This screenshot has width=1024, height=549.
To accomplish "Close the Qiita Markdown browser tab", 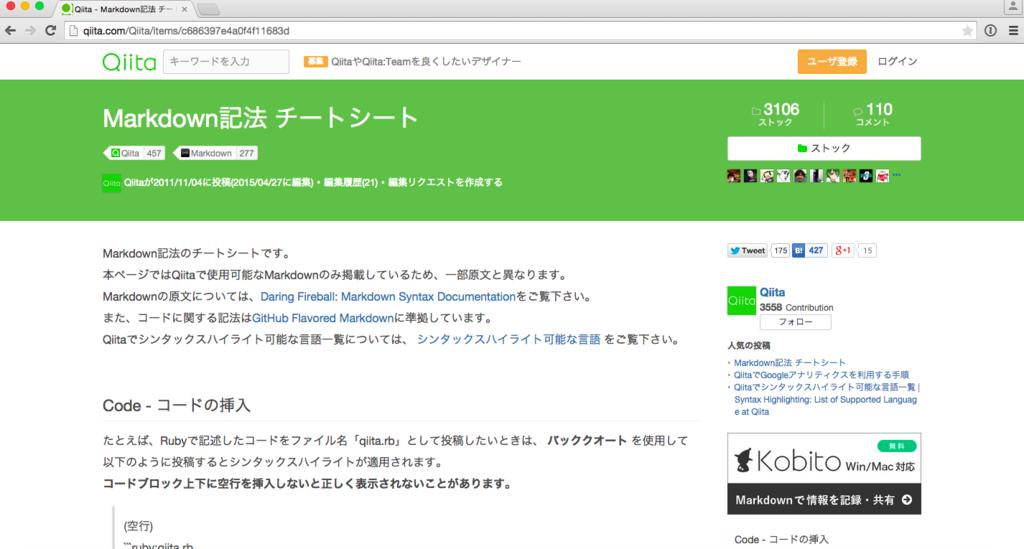I will pyautogui.click(x=184, y=9).
